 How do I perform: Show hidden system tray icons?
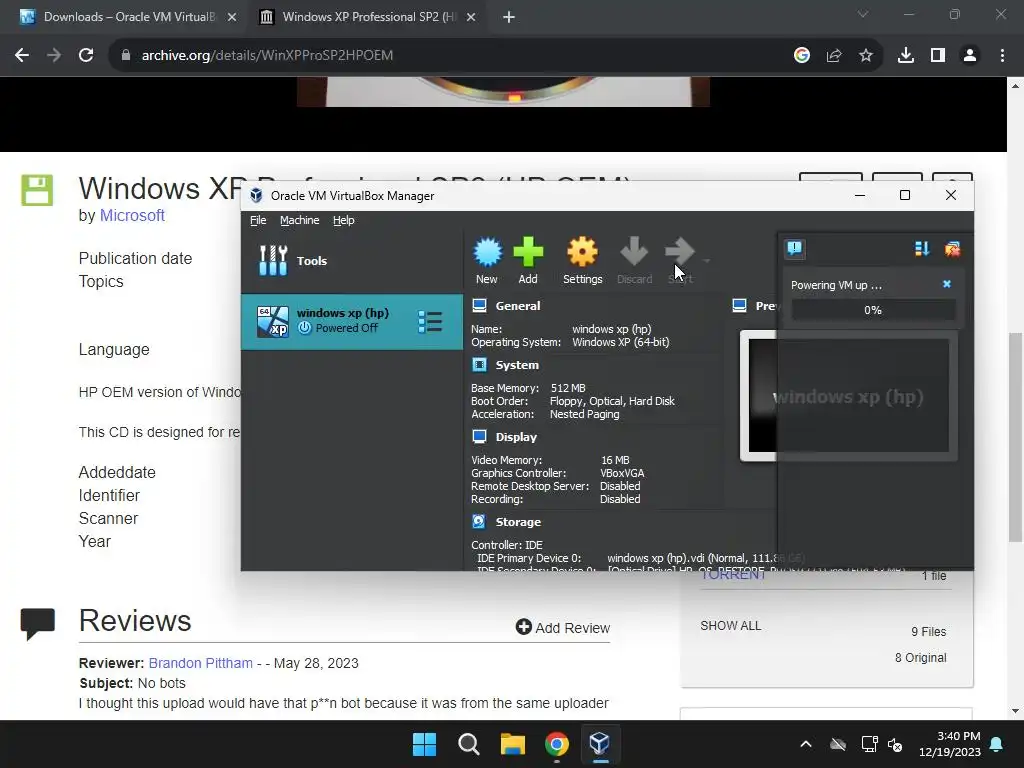coord(806,744)
